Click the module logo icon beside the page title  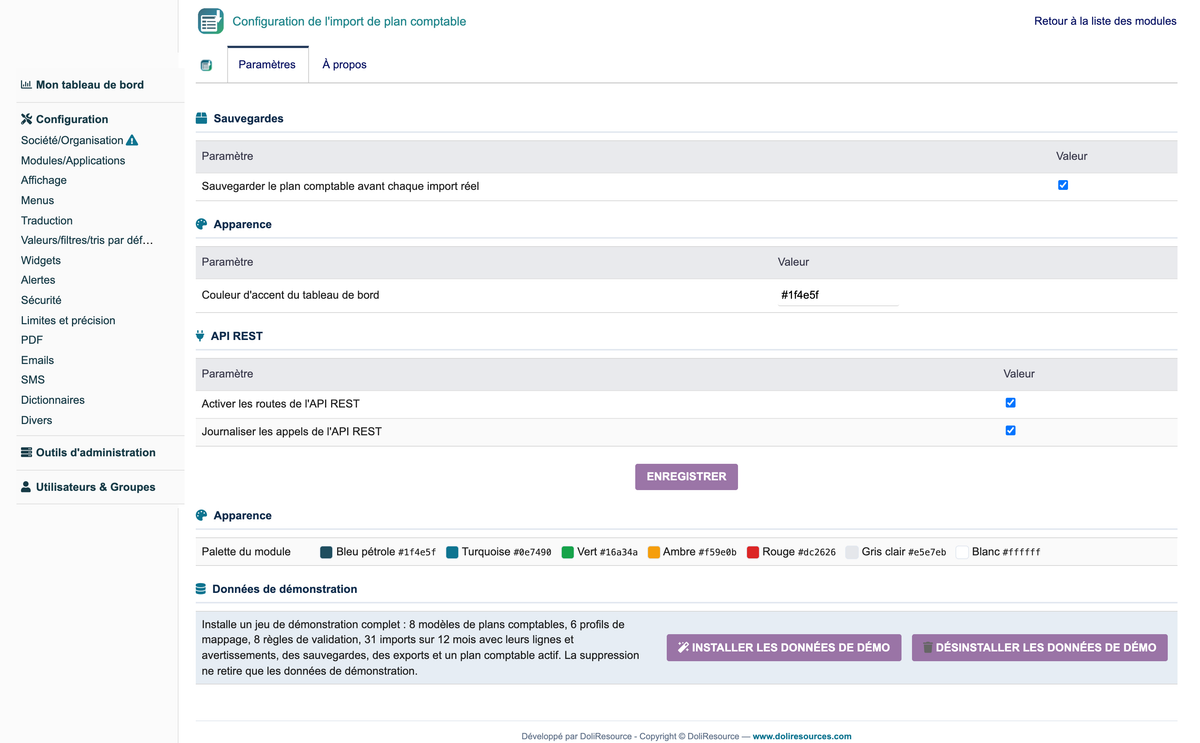[x=210, y=21]
